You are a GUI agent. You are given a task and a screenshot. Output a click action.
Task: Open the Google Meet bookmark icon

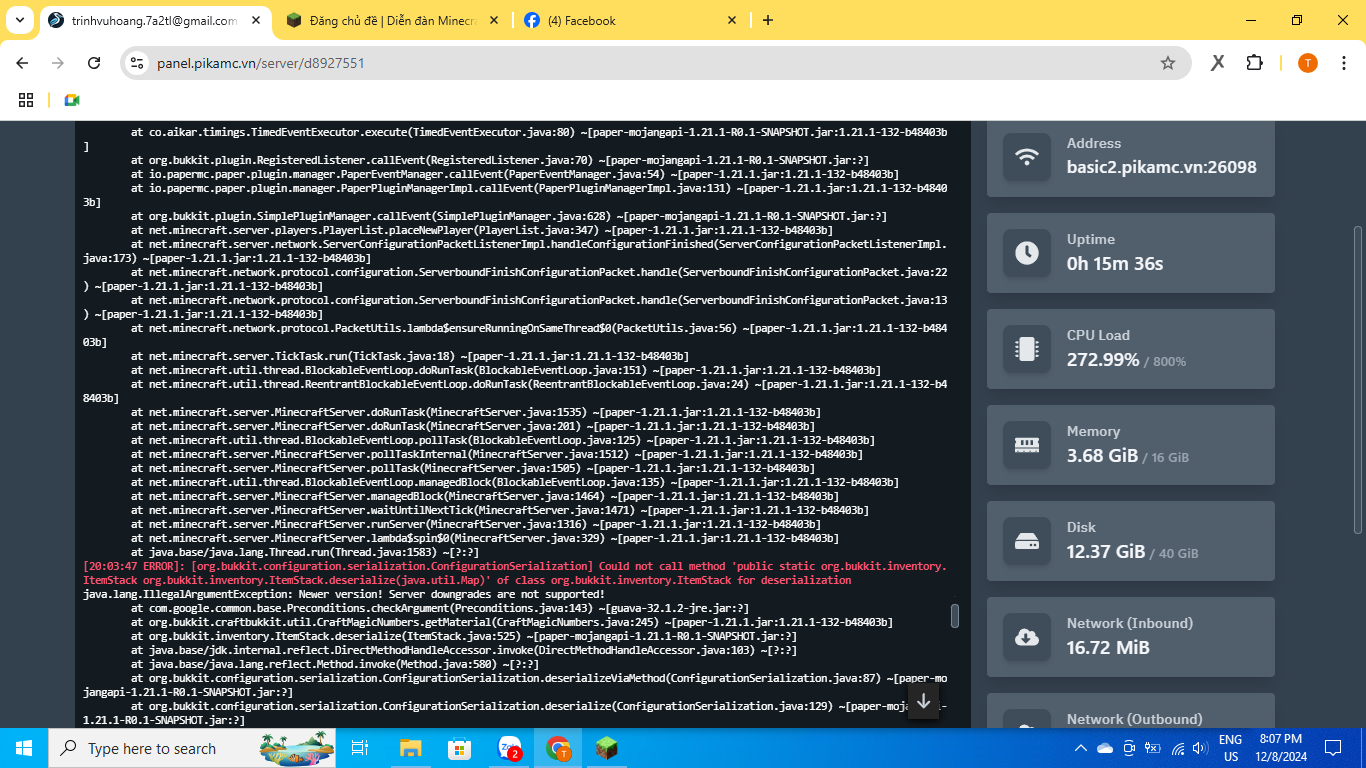point(71,100)
